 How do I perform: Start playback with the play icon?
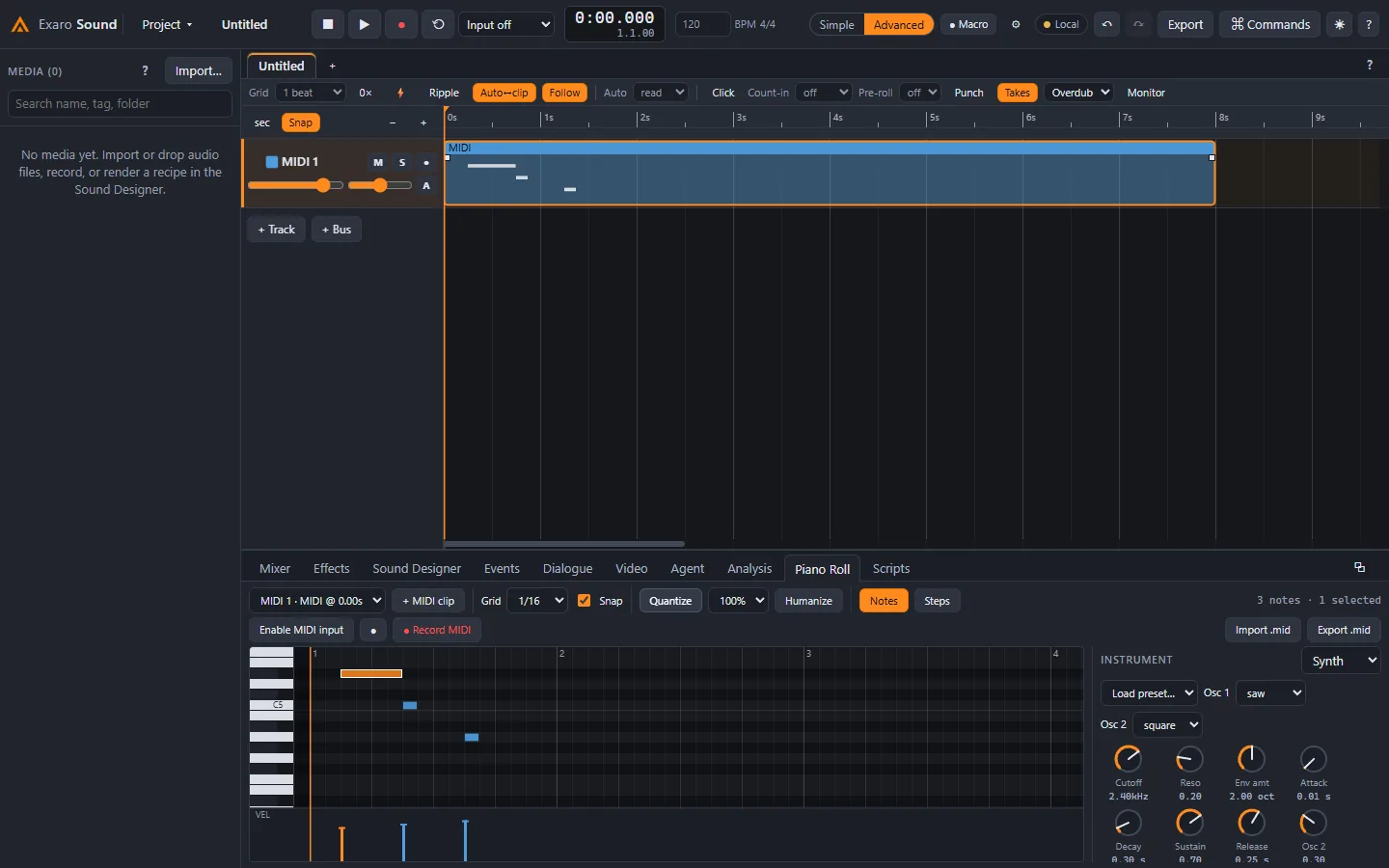364,24
